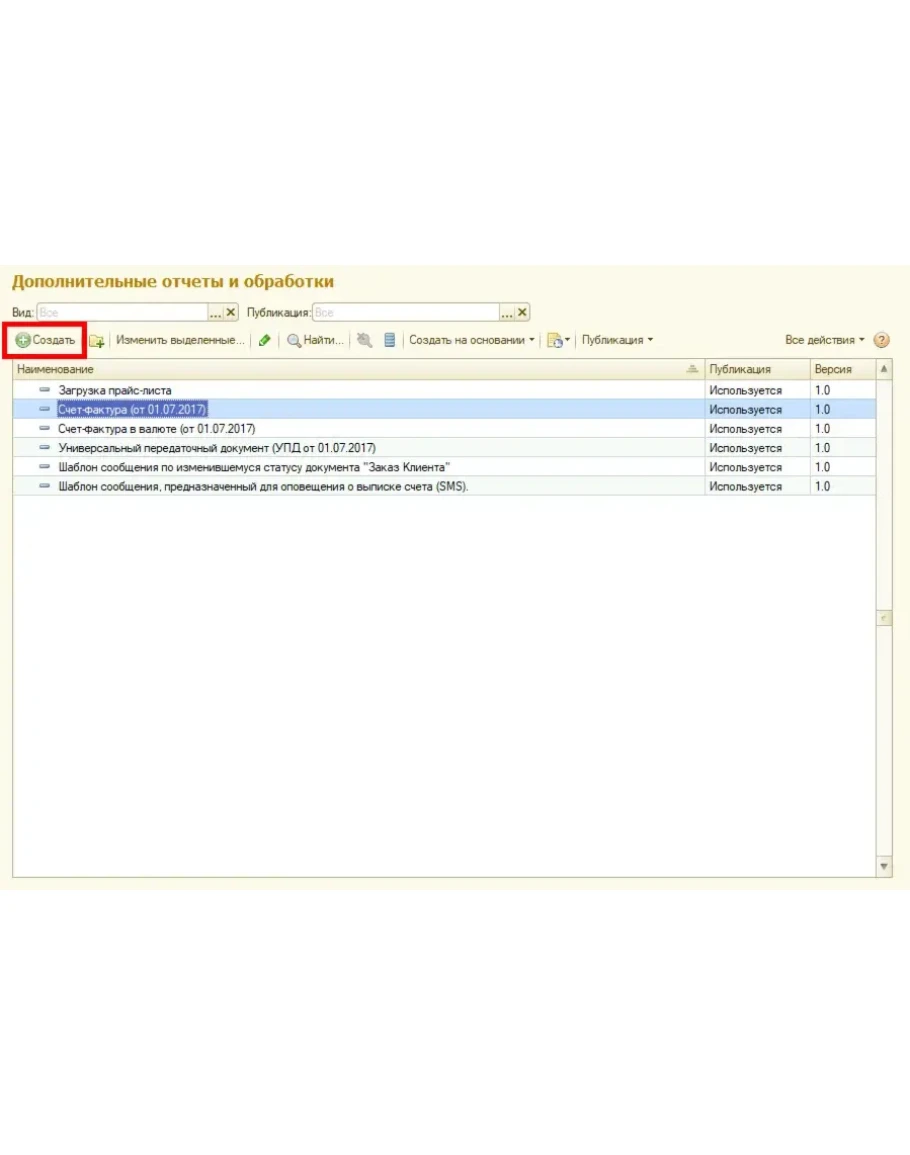Select the Загрузка прайс-листа row

click(x=115, y=390)
